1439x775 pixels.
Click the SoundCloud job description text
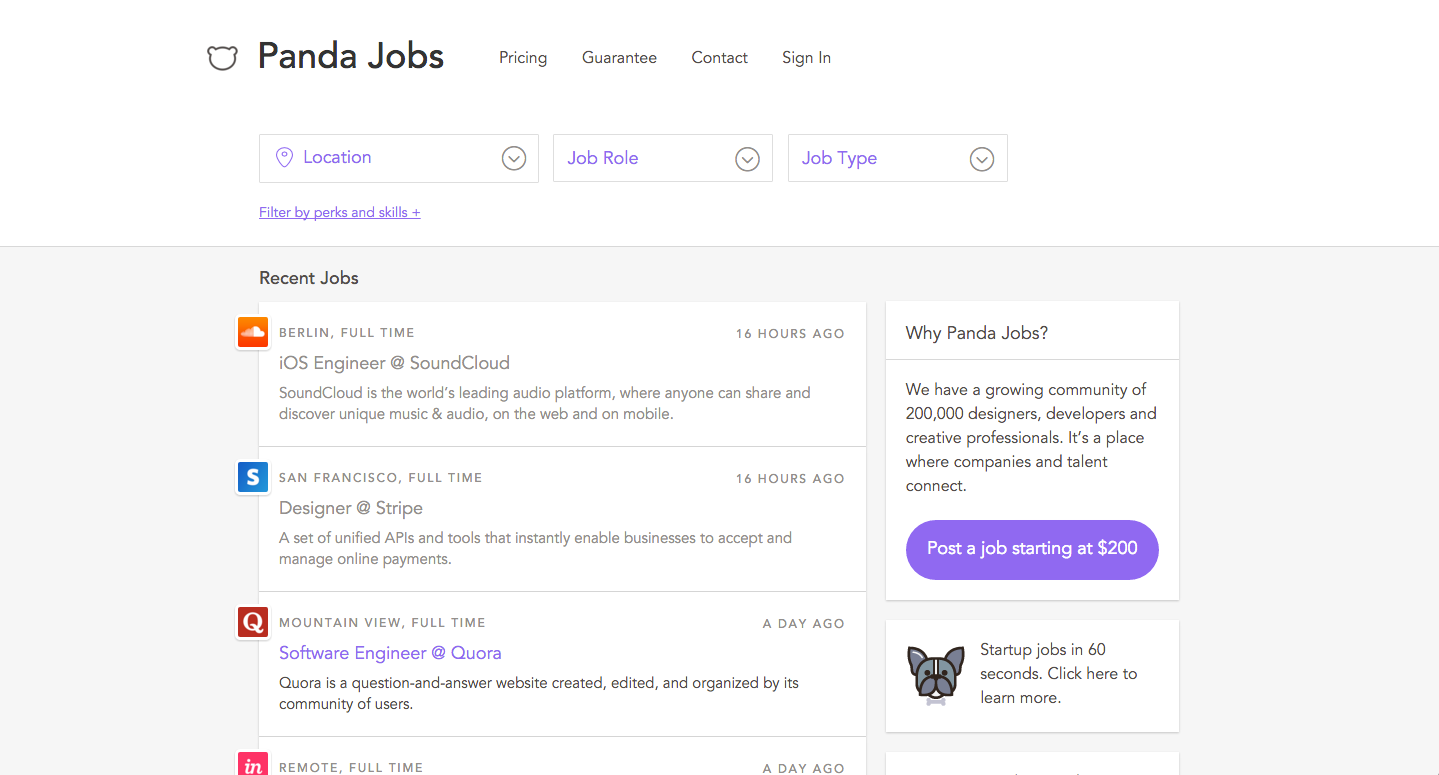pyautogui.click(x=545, y=403)
